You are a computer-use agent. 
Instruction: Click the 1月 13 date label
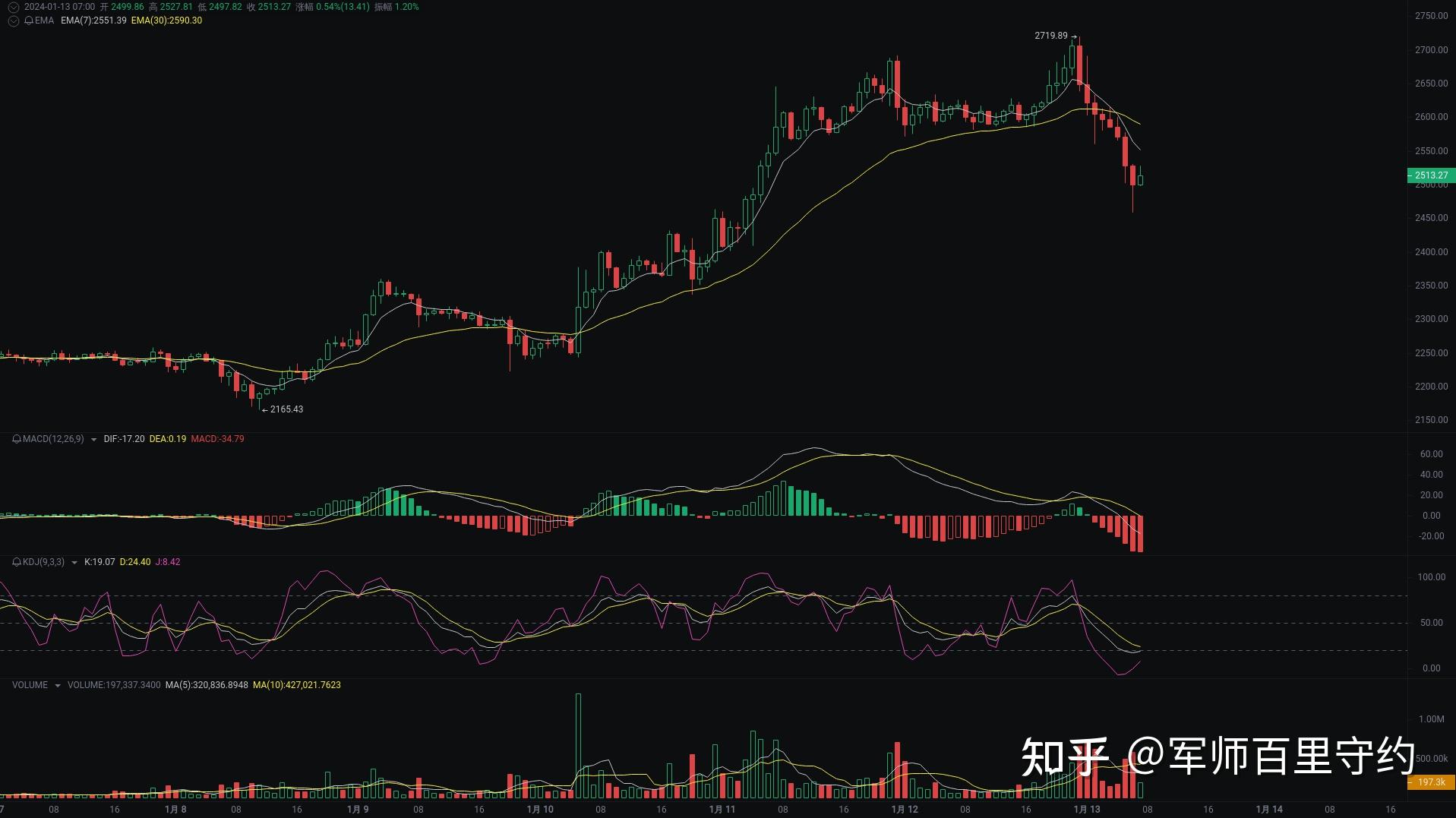[1087, 810]
